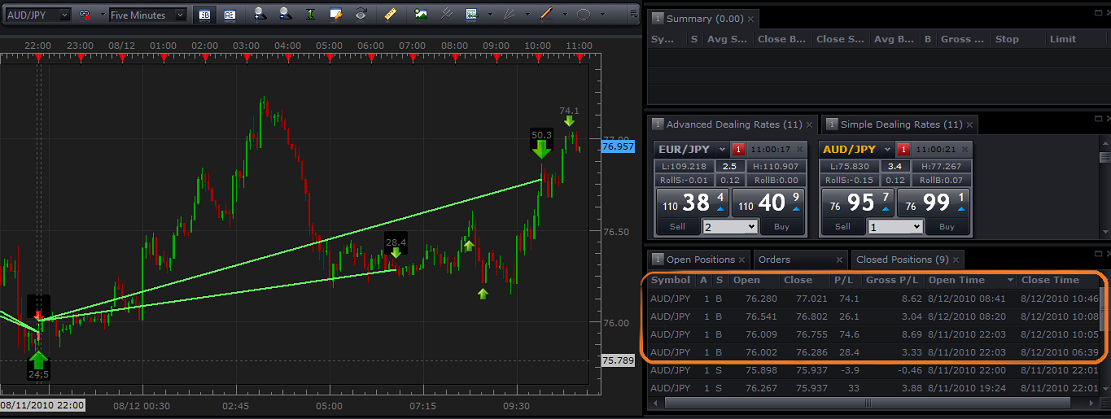Click the Close Time column header

tap(1059, 280)
